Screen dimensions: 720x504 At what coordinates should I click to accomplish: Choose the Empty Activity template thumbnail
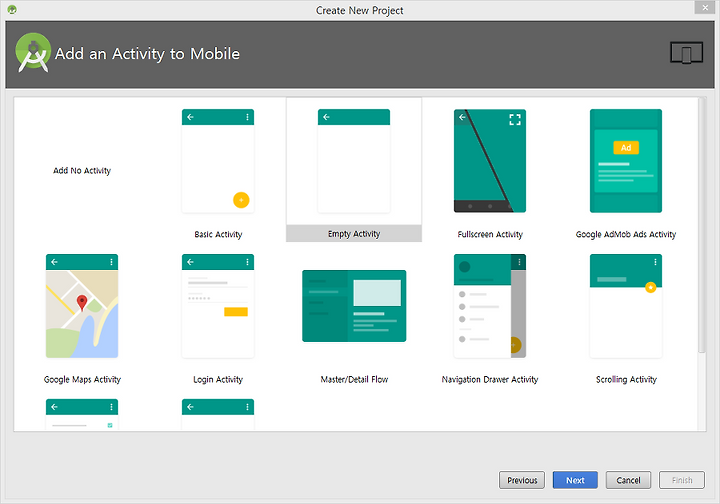point(354,161)
